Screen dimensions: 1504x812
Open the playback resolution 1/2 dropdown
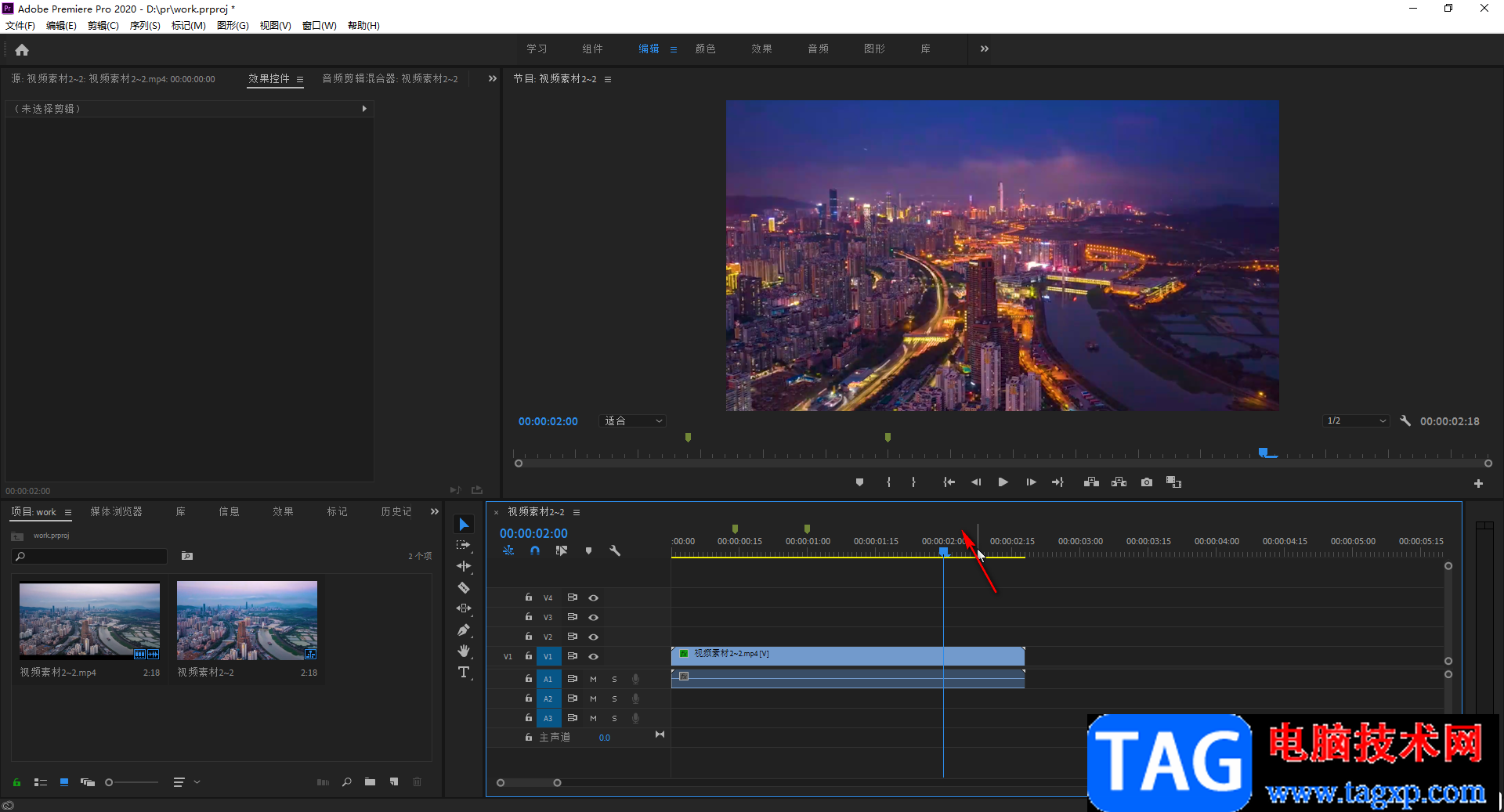[1356, 421]
